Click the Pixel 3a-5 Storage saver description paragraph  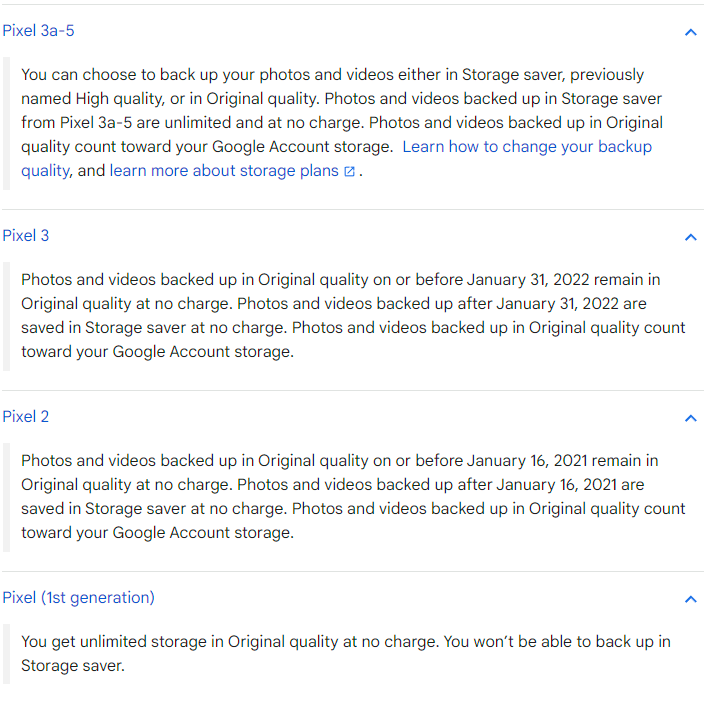click(x=342, y=123)
